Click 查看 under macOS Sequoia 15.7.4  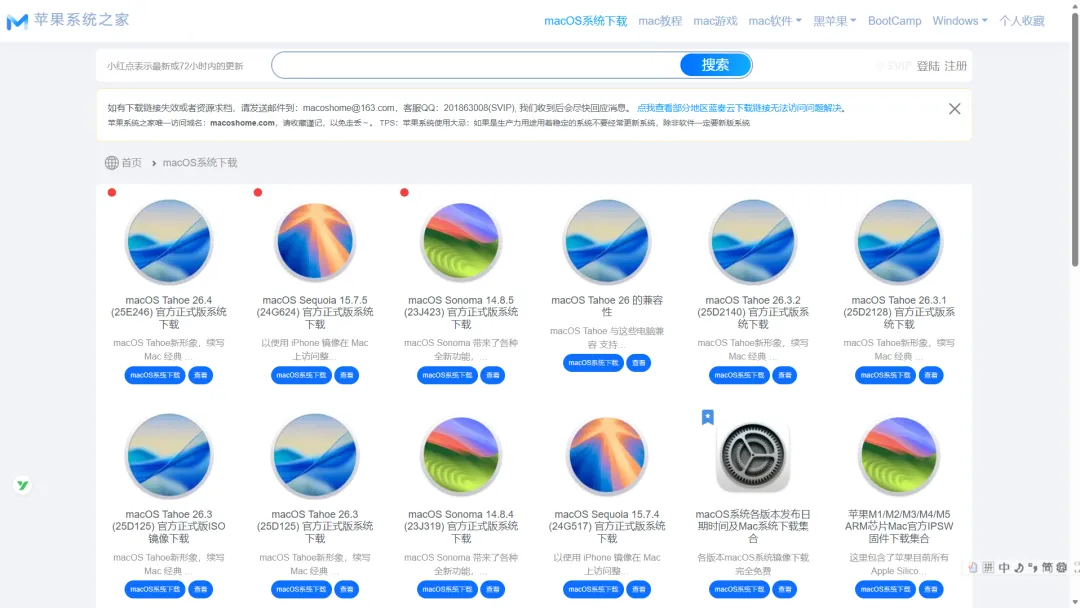pyautogui.click(x=638, y=589)
